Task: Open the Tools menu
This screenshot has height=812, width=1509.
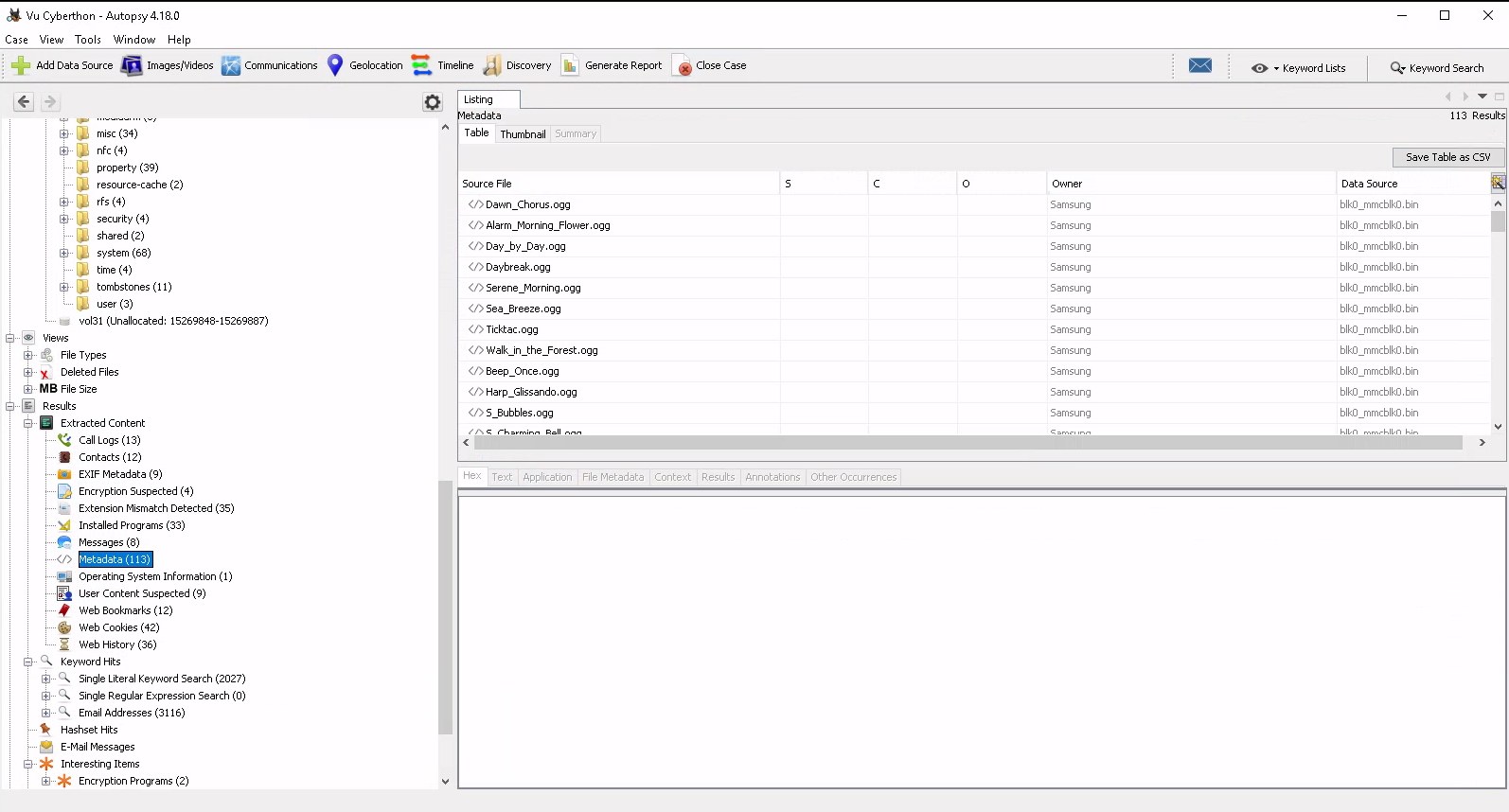Action: (x=88, y=40)
